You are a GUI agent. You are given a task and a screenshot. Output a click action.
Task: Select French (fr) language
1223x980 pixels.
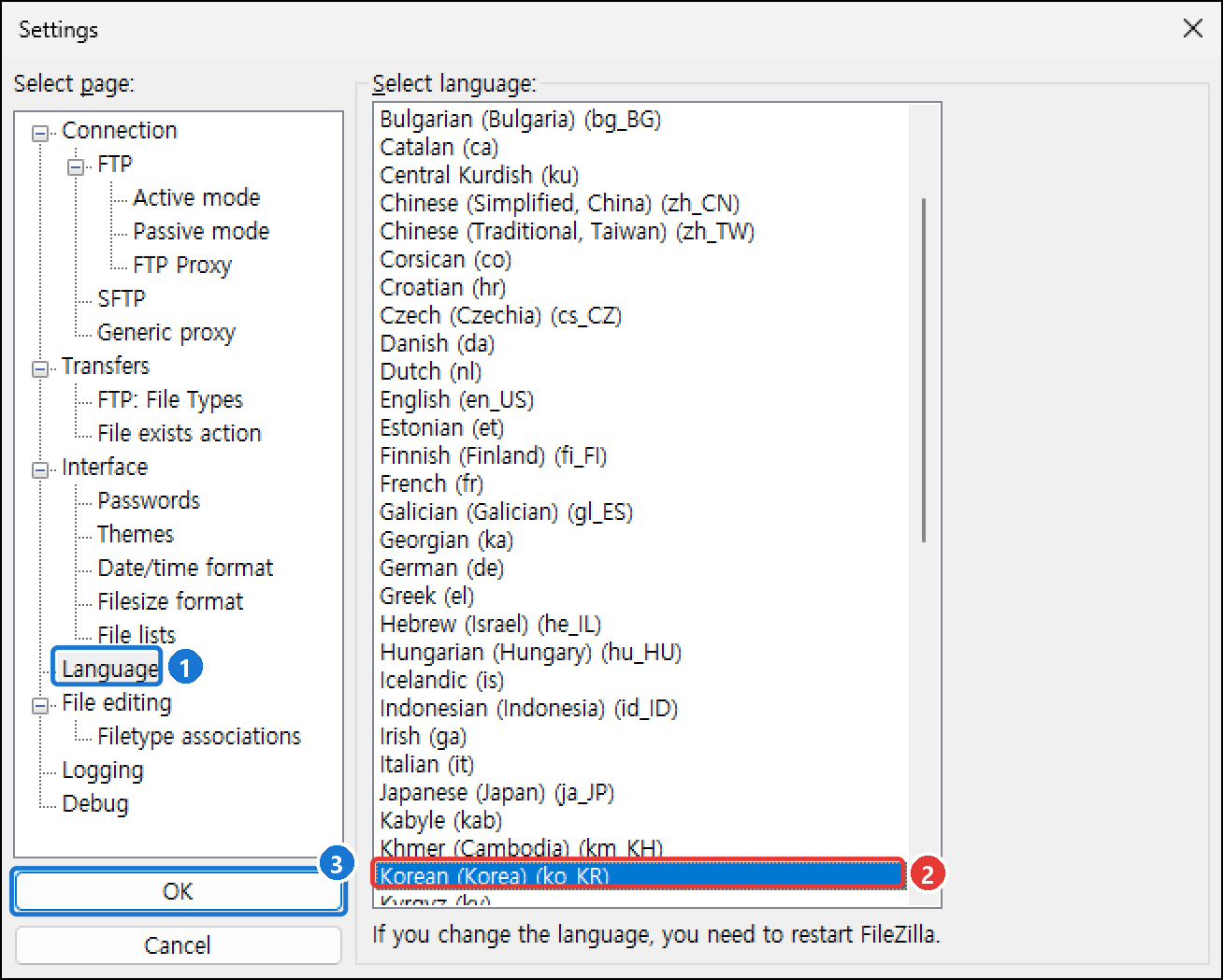coord(640,483)
